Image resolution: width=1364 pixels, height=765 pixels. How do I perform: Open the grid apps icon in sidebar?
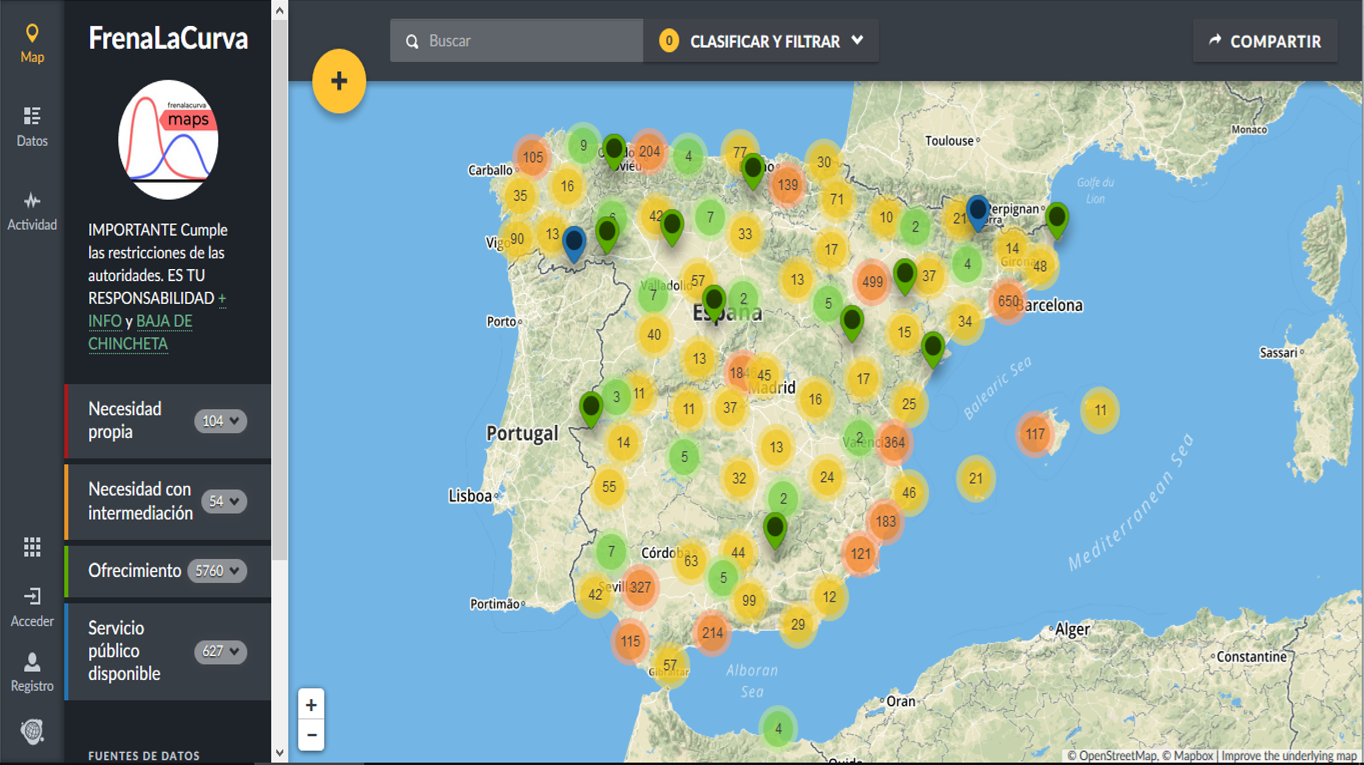coord(32,547)
